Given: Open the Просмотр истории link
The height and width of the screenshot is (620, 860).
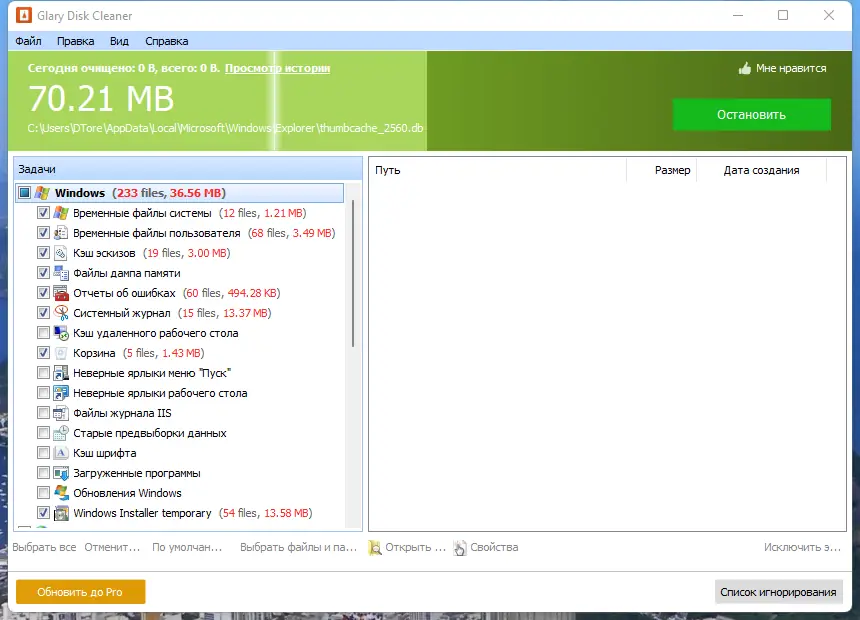Looking at the screenshot, I should [x=278, y=68].
